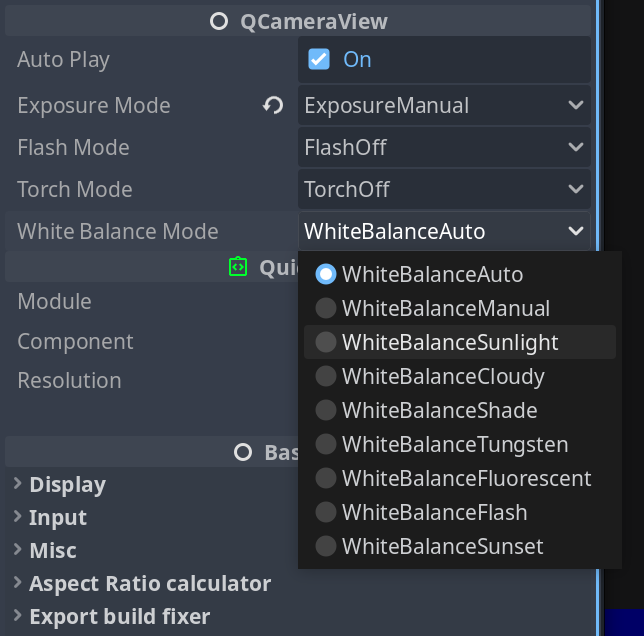Click the QCameraView circle node icon
The image size is (644, 636).
219,21
